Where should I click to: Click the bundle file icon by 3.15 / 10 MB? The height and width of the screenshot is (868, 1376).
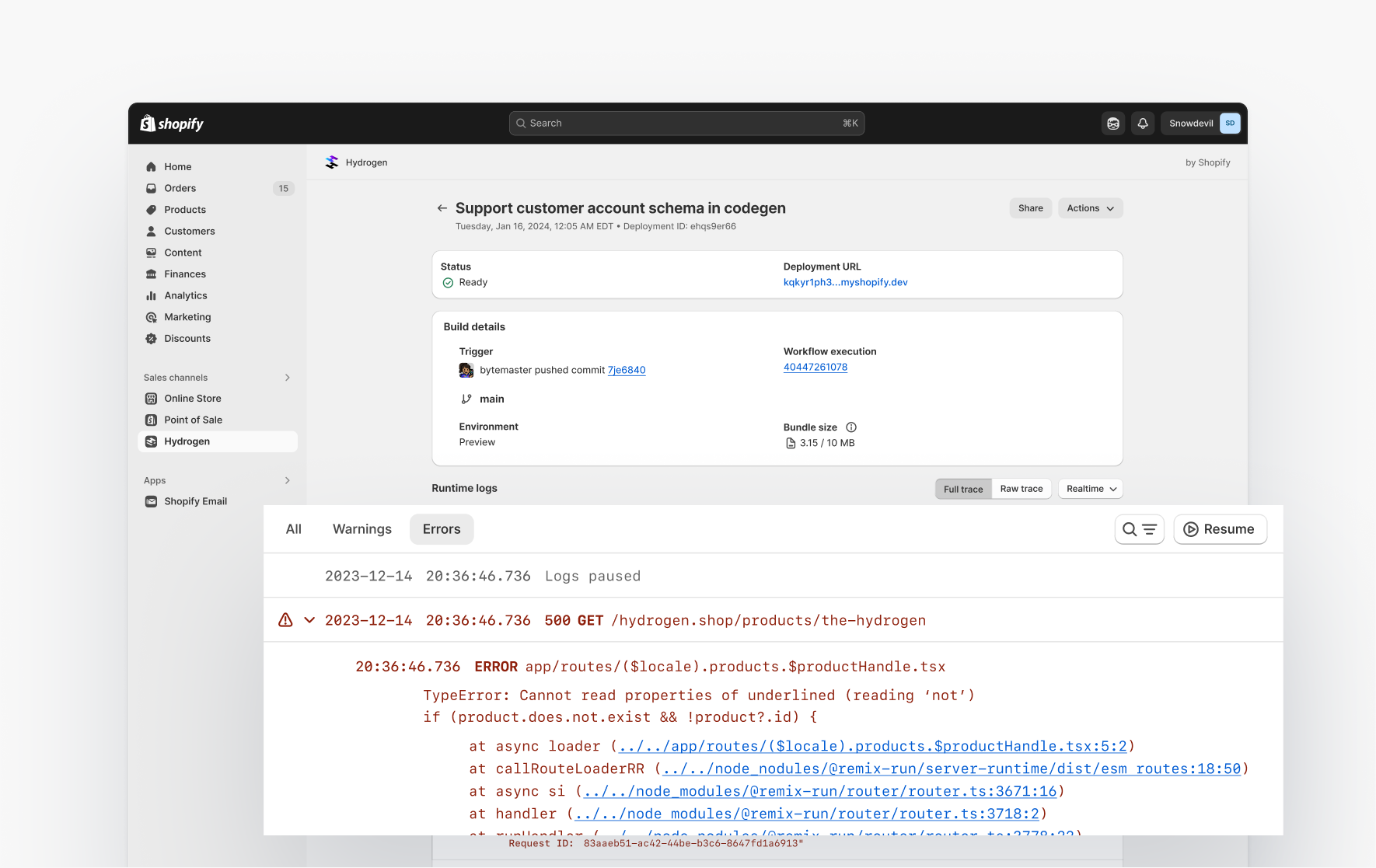[x=790, y=444]
